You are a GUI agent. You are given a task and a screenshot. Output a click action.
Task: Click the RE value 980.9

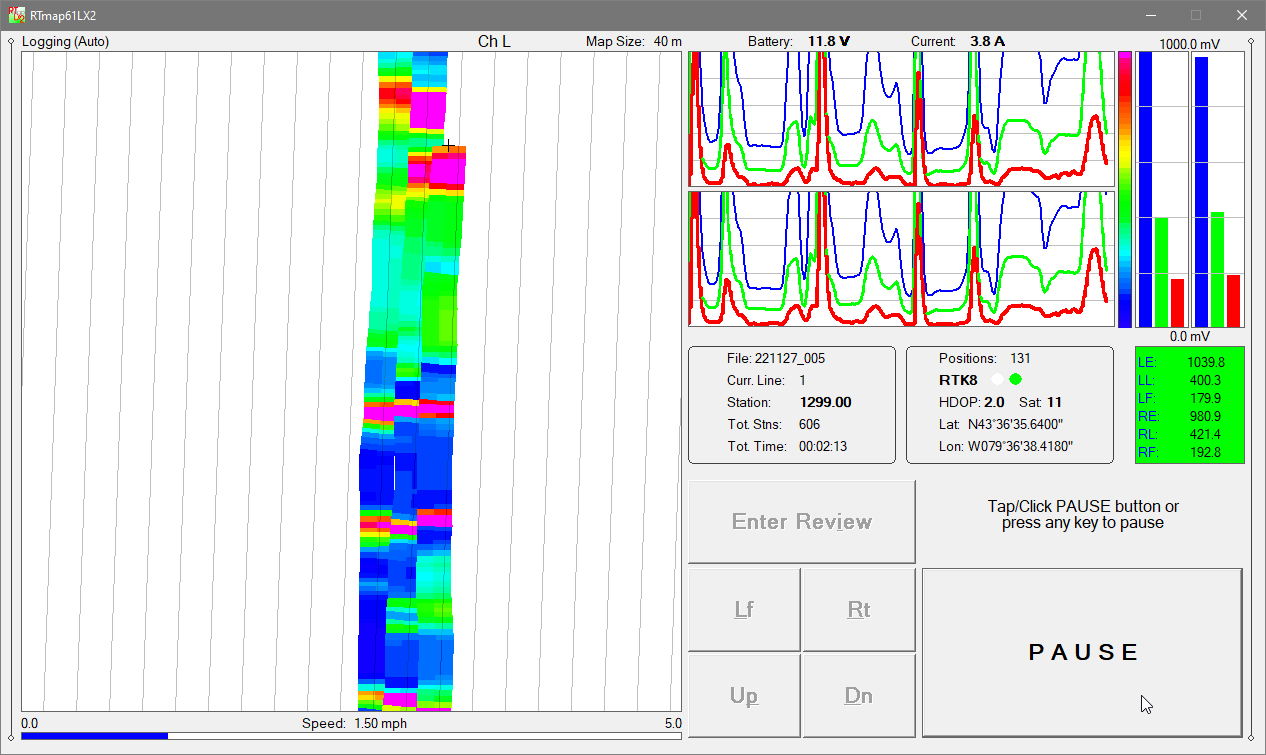coord(1208,416)
